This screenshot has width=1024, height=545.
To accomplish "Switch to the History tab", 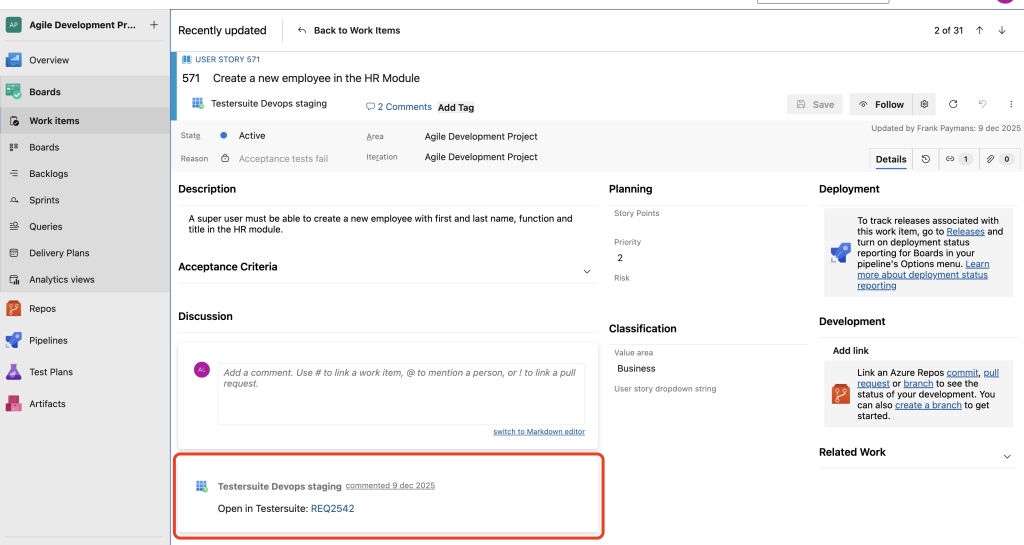I will click(x=926, y=159).
